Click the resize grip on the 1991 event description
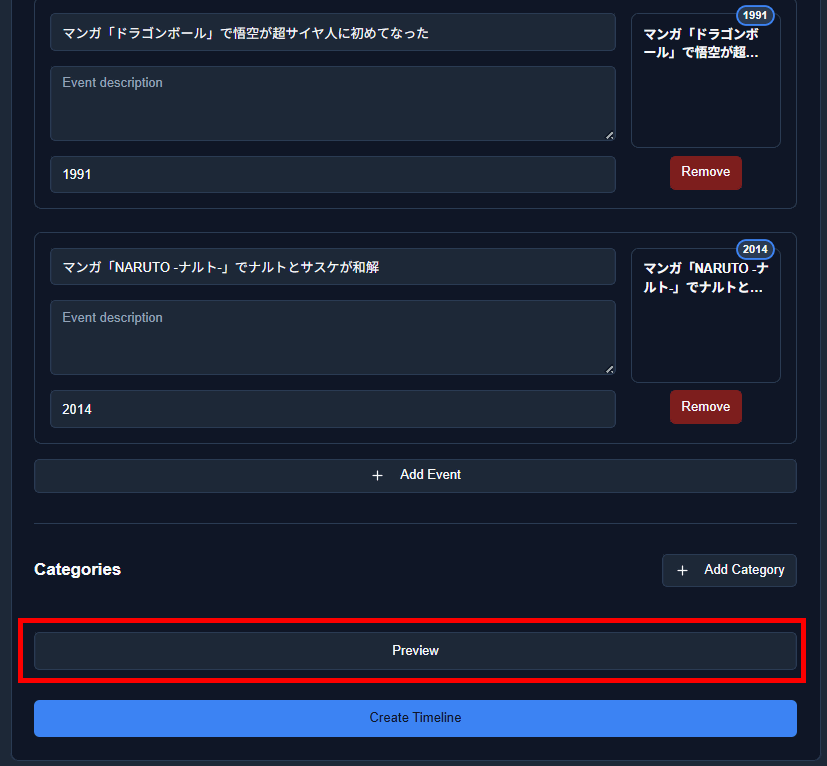The height and width of the screenshot is (766, 827). [609, 135]
